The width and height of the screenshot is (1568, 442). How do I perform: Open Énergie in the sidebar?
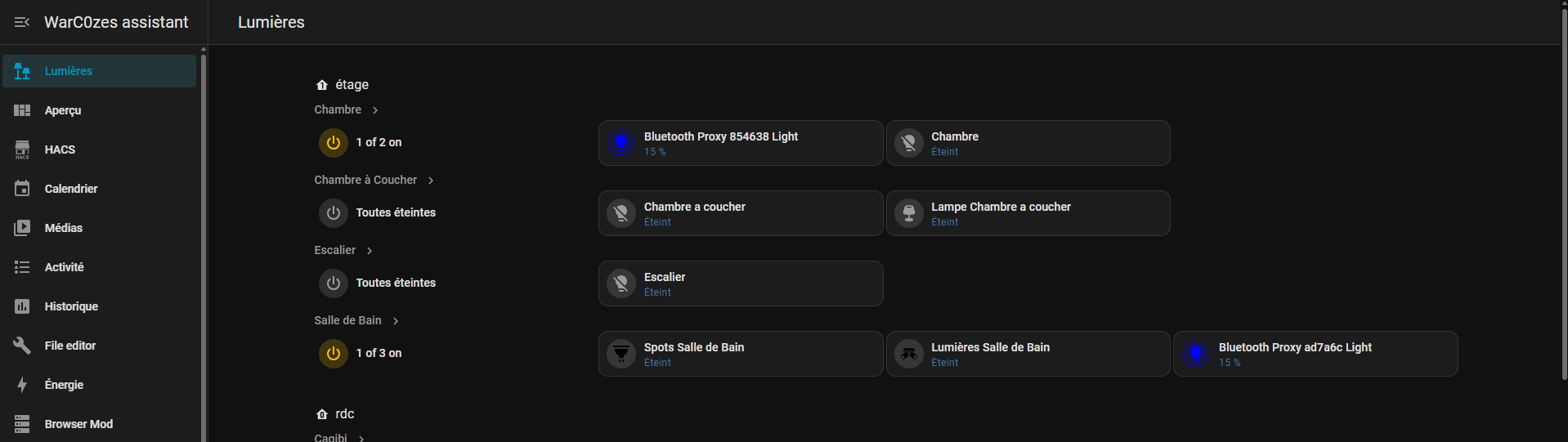click(x=64, y=385)
